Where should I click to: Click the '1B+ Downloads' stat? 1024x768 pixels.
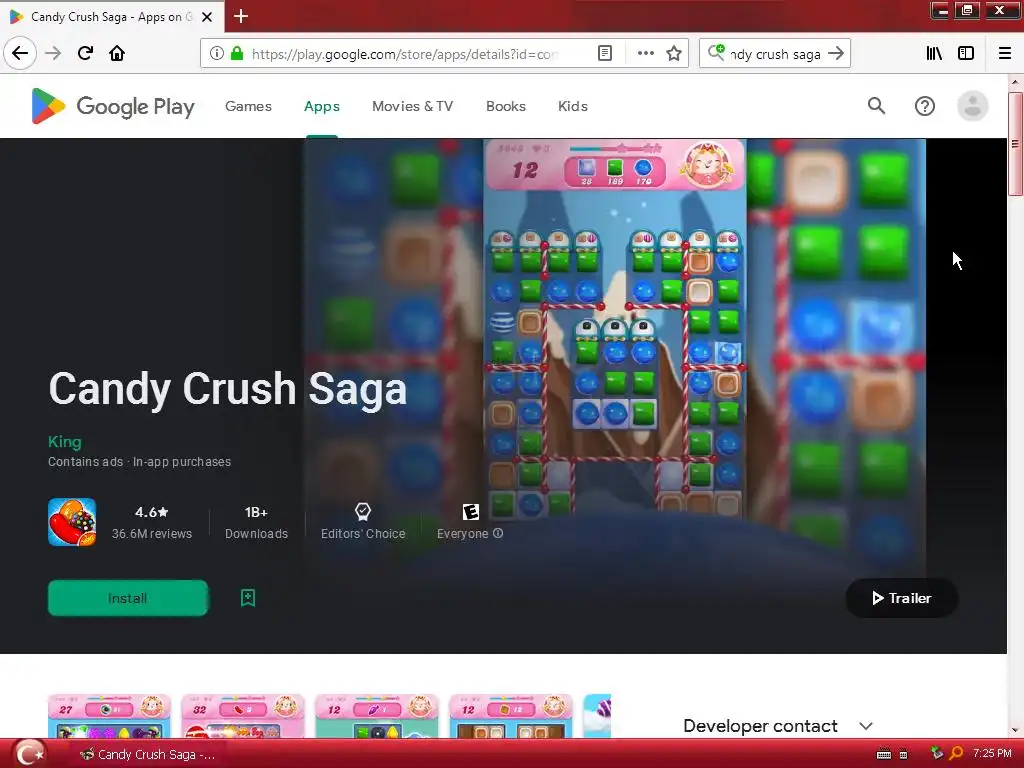(256, 522)
